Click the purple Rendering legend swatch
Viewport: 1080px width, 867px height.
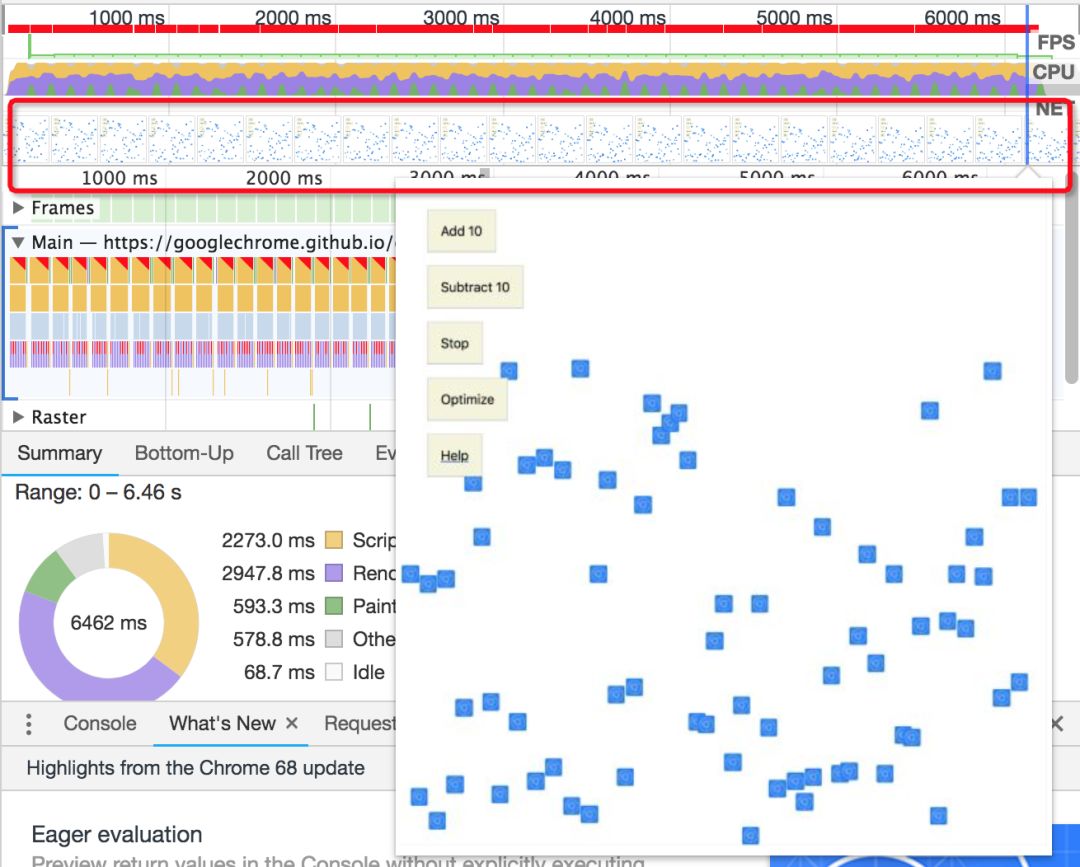tap(334, 574)
